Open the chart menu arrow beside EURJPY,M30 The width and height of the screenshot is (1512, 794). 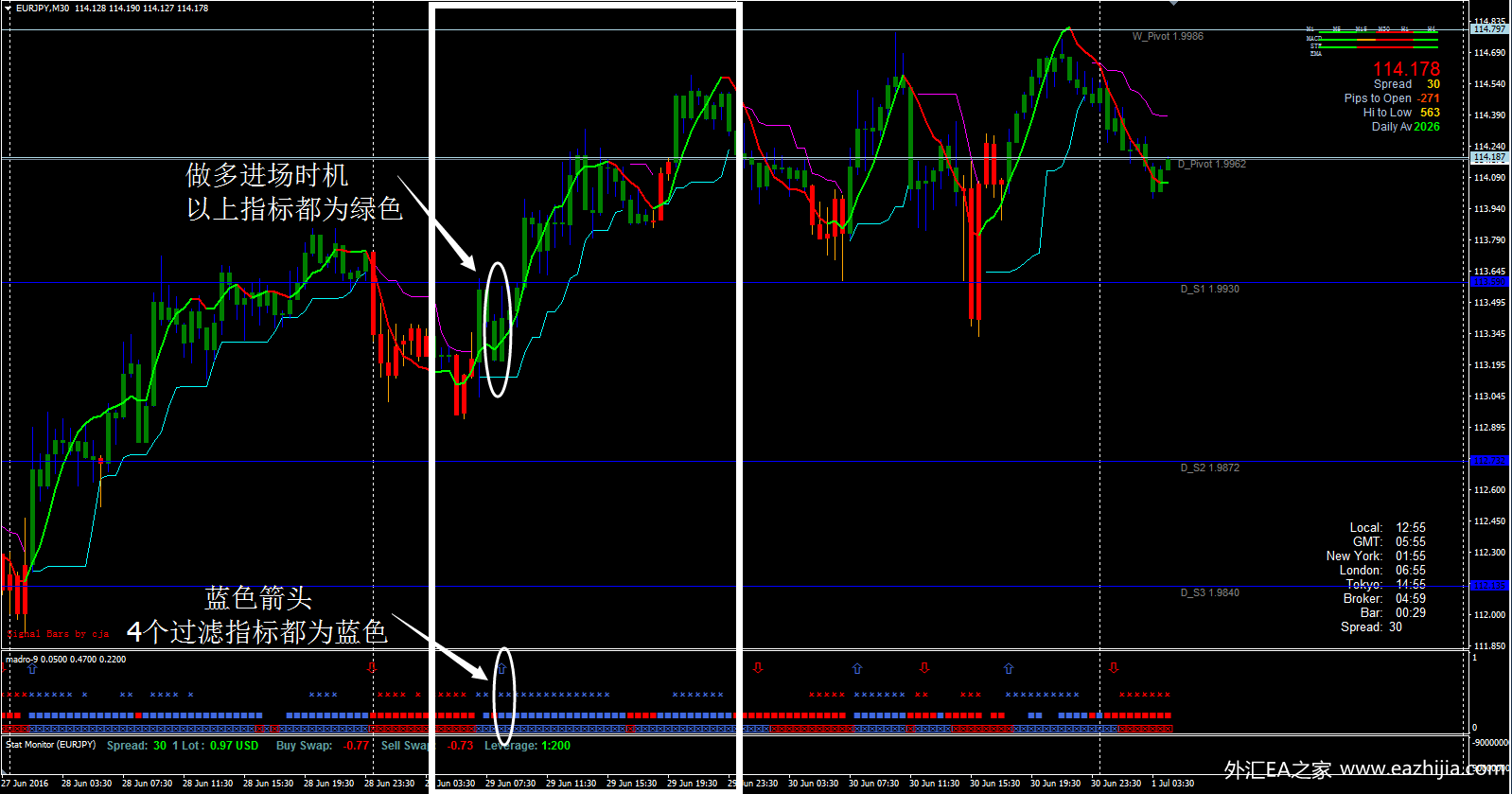[x=9, y=8]
